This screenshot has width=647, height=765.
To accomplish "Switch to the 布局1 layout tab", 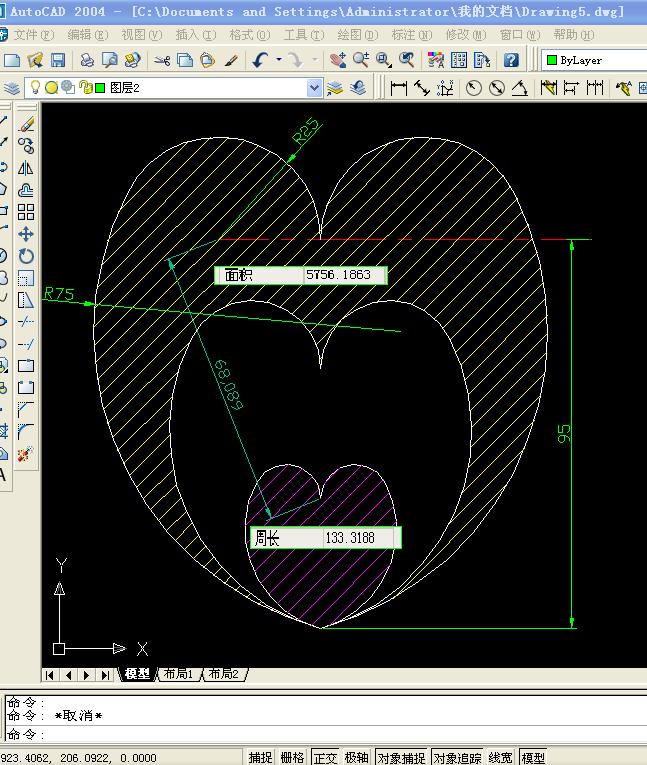I will (x=178, y=674).
